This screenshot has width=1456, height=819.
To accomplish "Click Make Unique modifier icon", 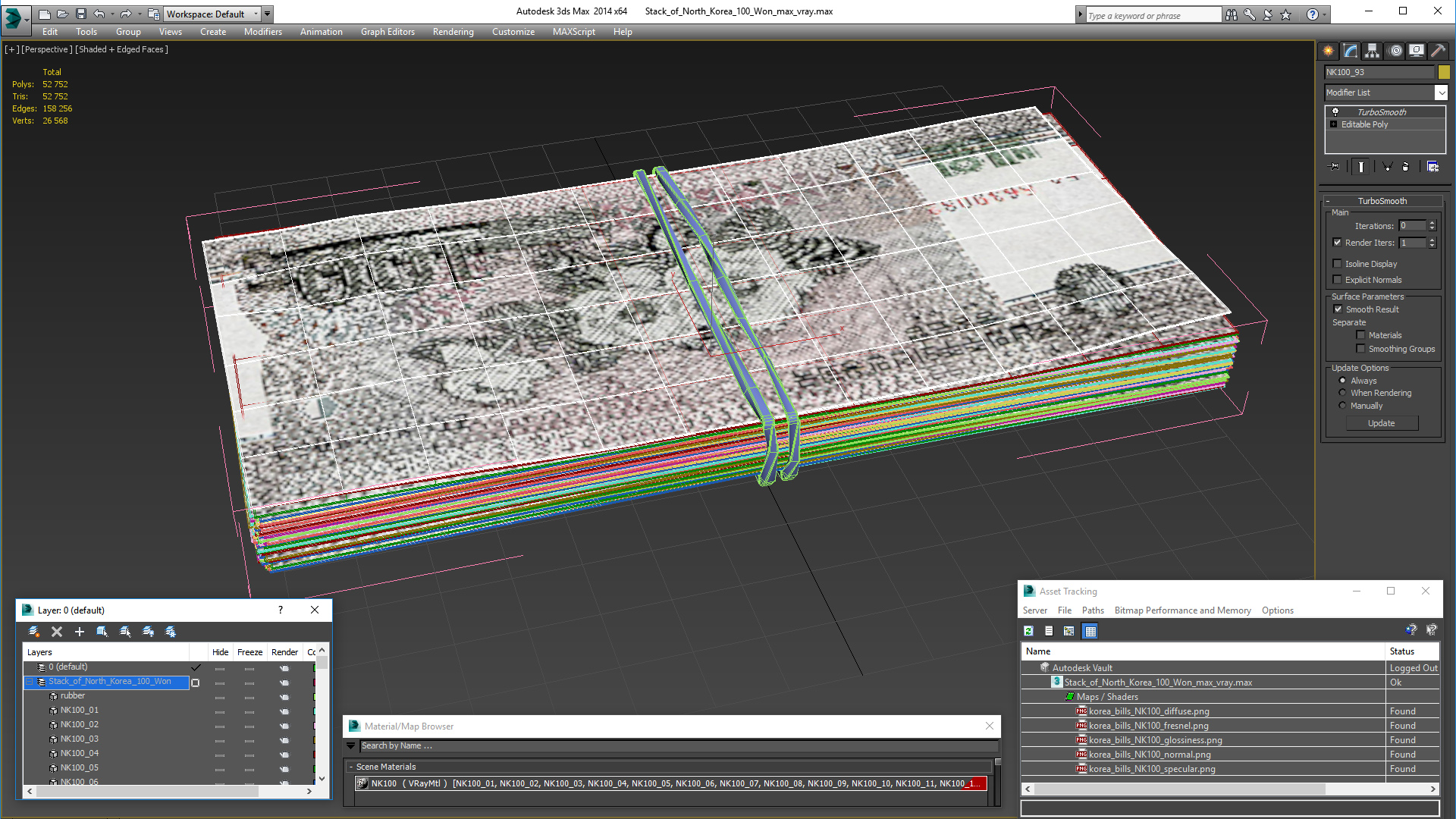I will click(1387, 167).
